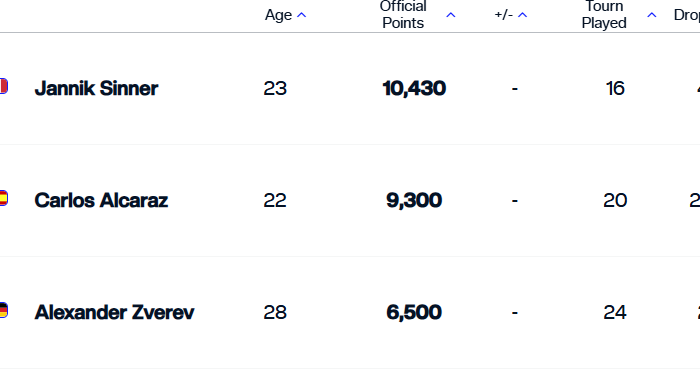700x387 pixels.
Task: Open Carlos Alcaraz's player profile
Action: (101, 200)
